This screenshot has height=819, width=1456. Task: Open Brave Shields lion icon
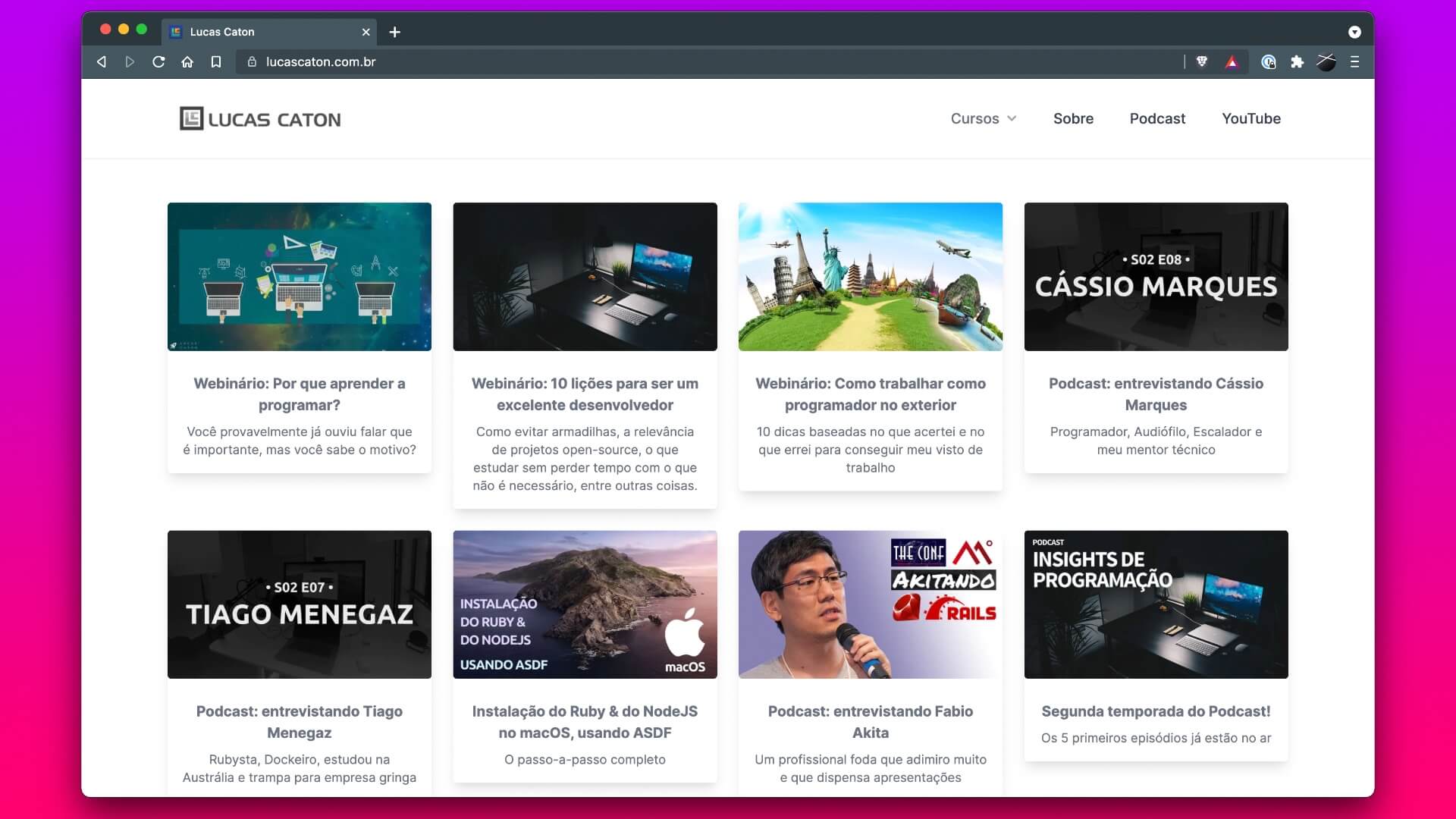pyautogui.click(x=1202, y=62)
